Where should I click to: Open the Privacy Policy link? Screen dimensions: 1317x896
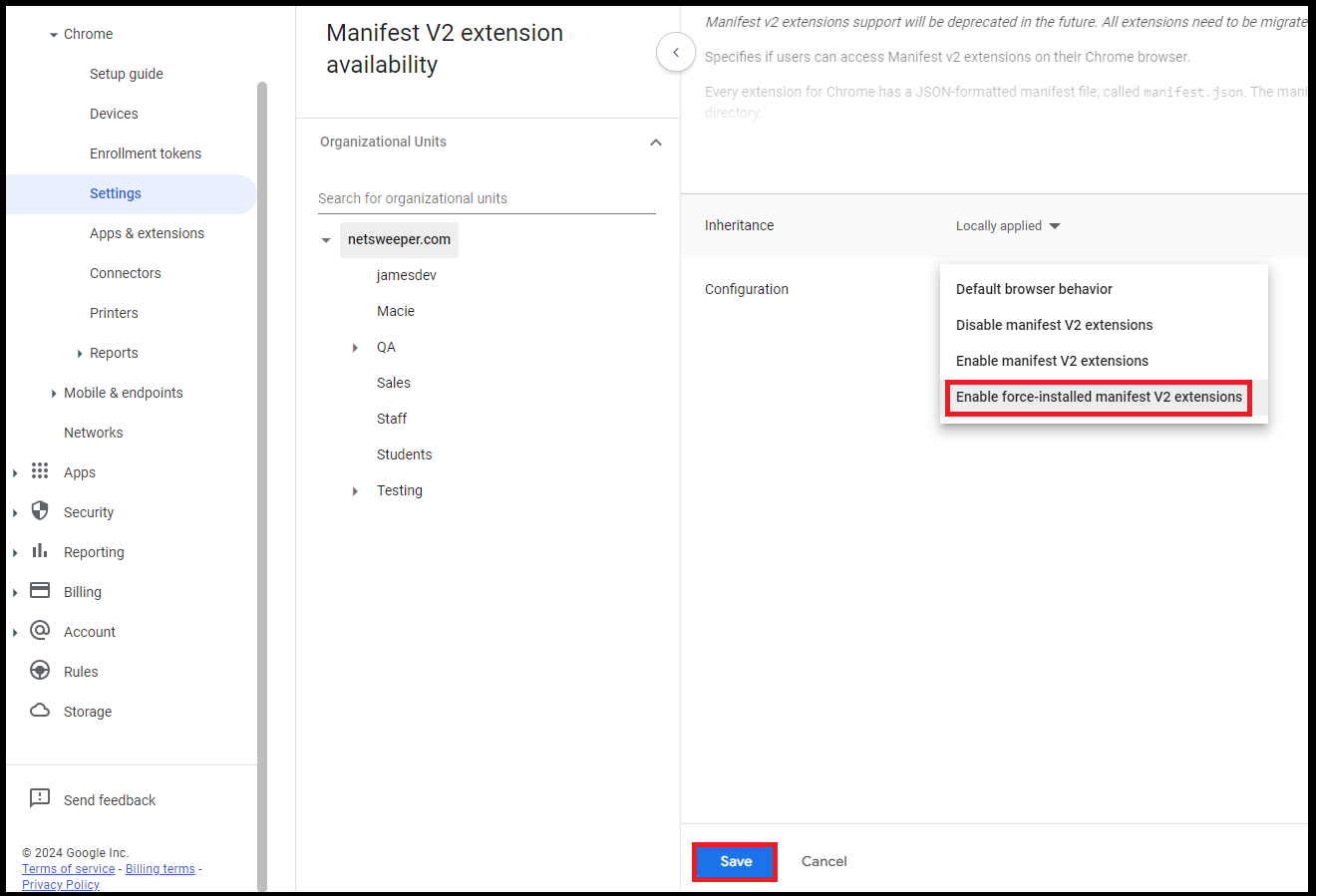[x=61, y=885]
